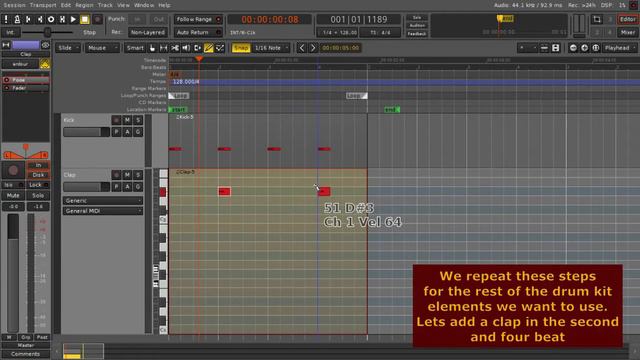
Task: Toggle loop playback icon
Action: (51, 19)
